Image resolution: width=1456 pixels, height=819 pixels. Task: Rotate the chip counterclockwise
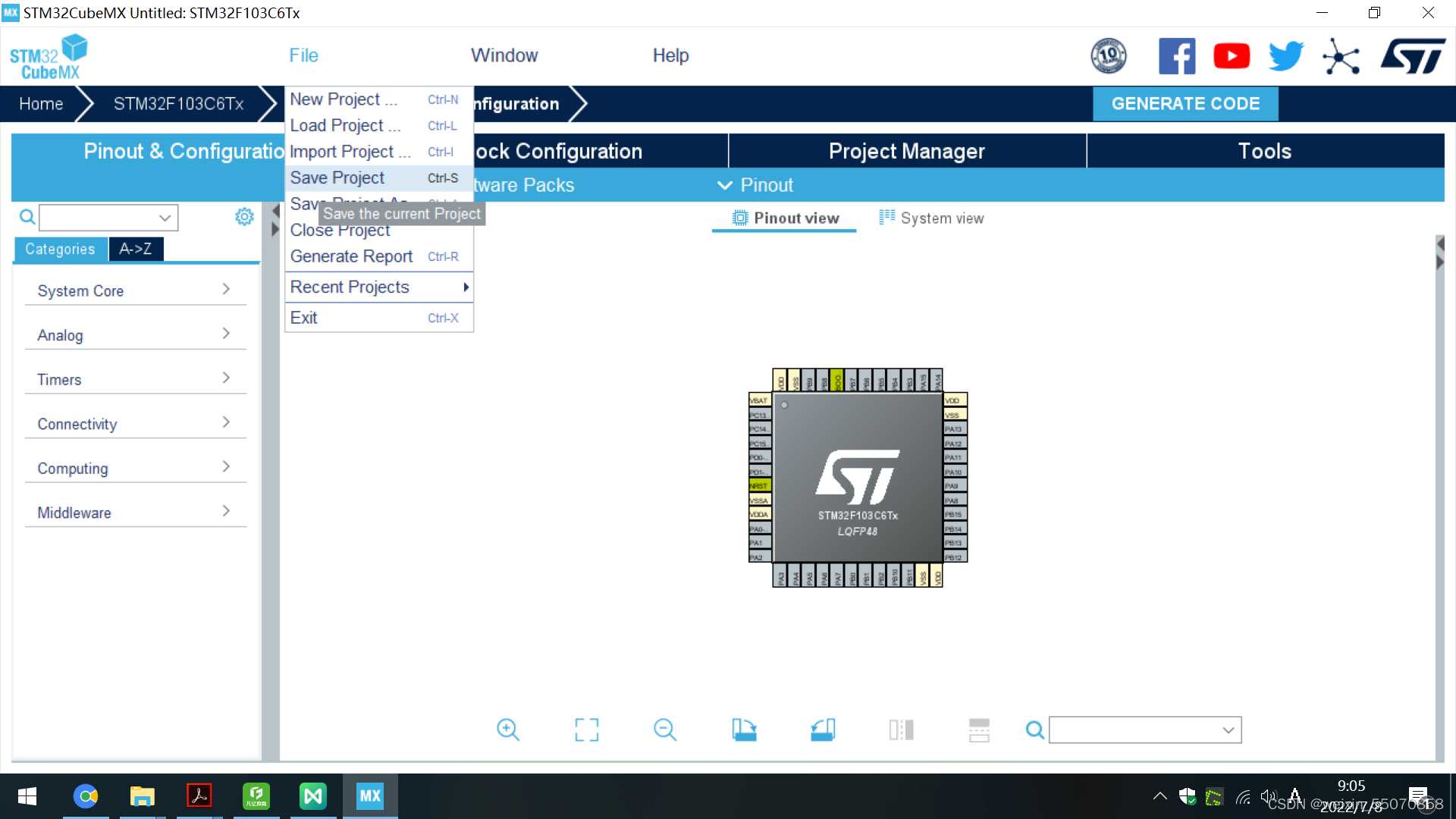click(x=822, y=730)
